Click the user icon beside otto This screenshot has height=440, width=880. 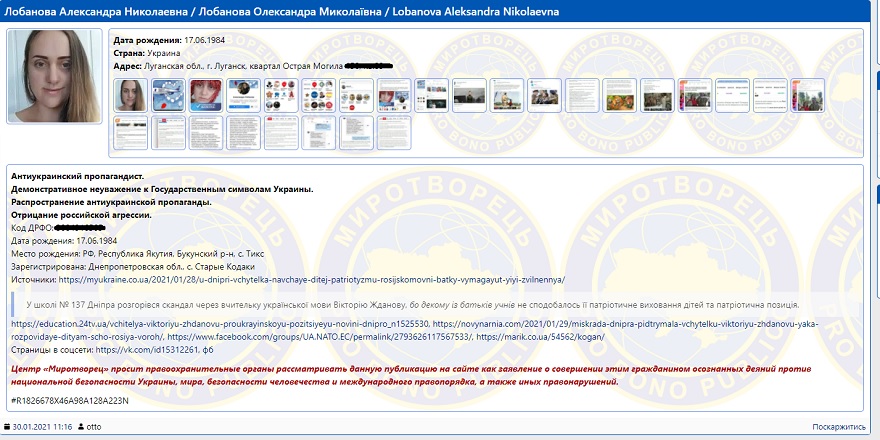pos(81,427)
